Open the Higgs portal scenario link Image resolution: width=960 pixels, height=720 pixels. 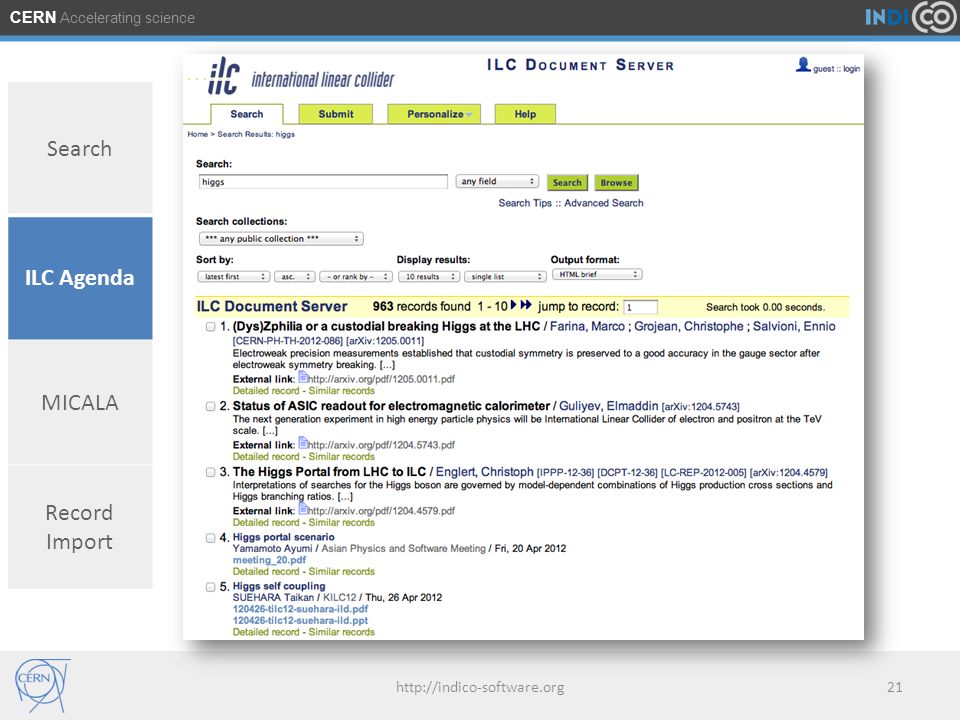(283, 537)
